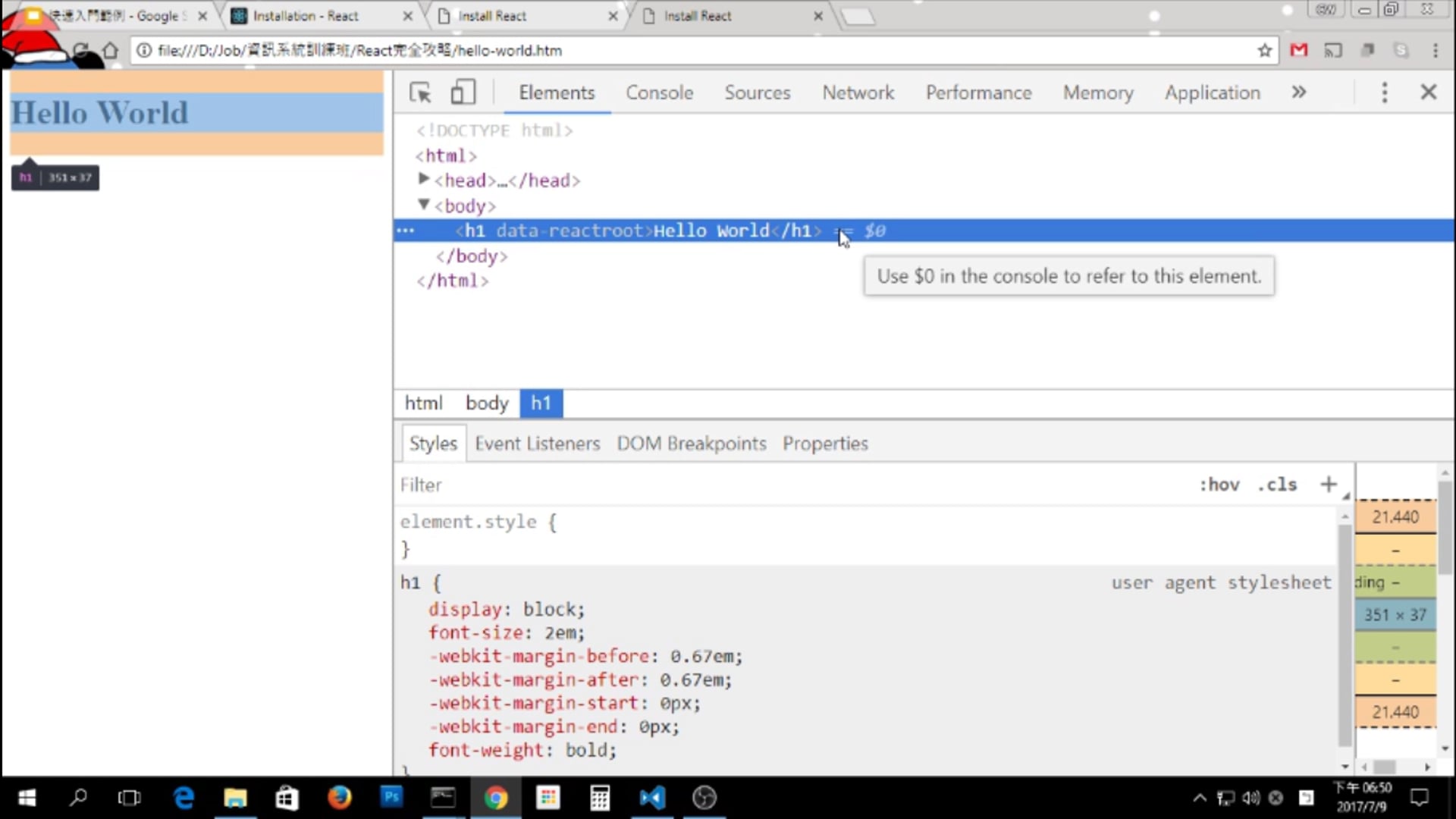
Task: Click the Gmail extension icon
Action: click(x=1299, y=51)
